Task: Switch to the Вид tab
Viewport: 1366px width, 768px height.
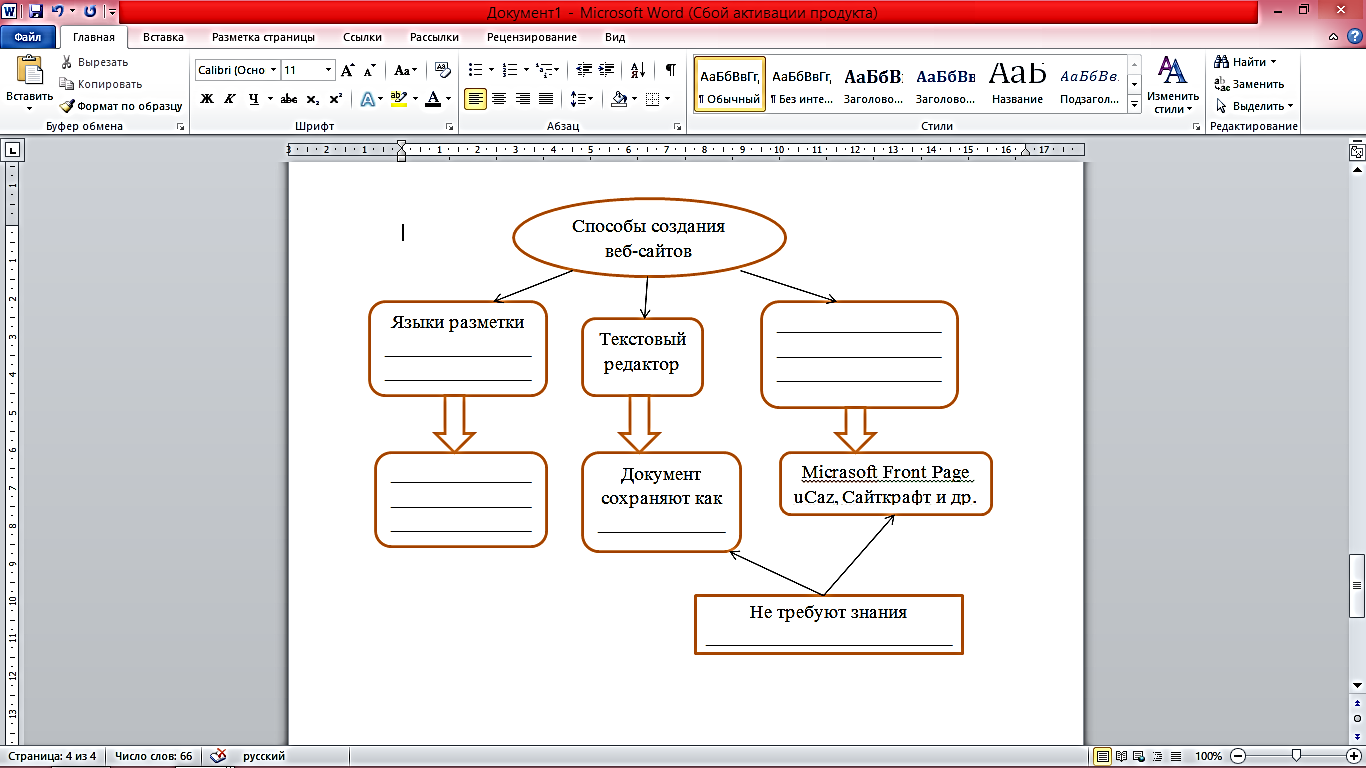Action: (x=615, y=37)
